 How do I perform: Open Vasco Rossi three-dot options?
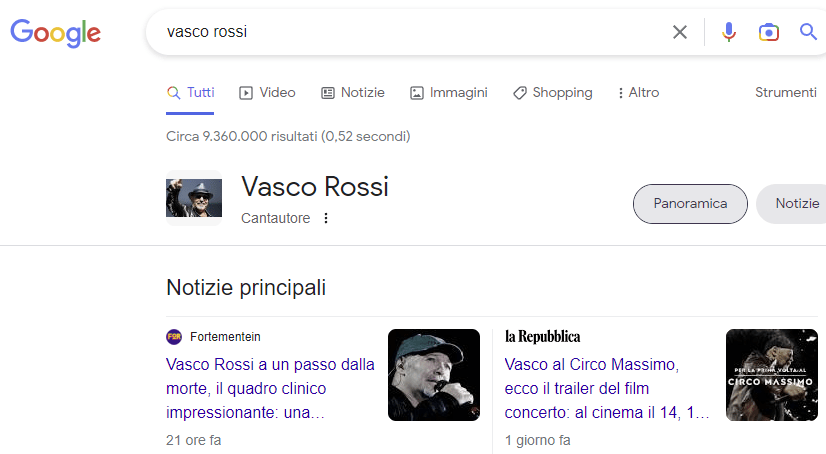click(x=326, y=218)
